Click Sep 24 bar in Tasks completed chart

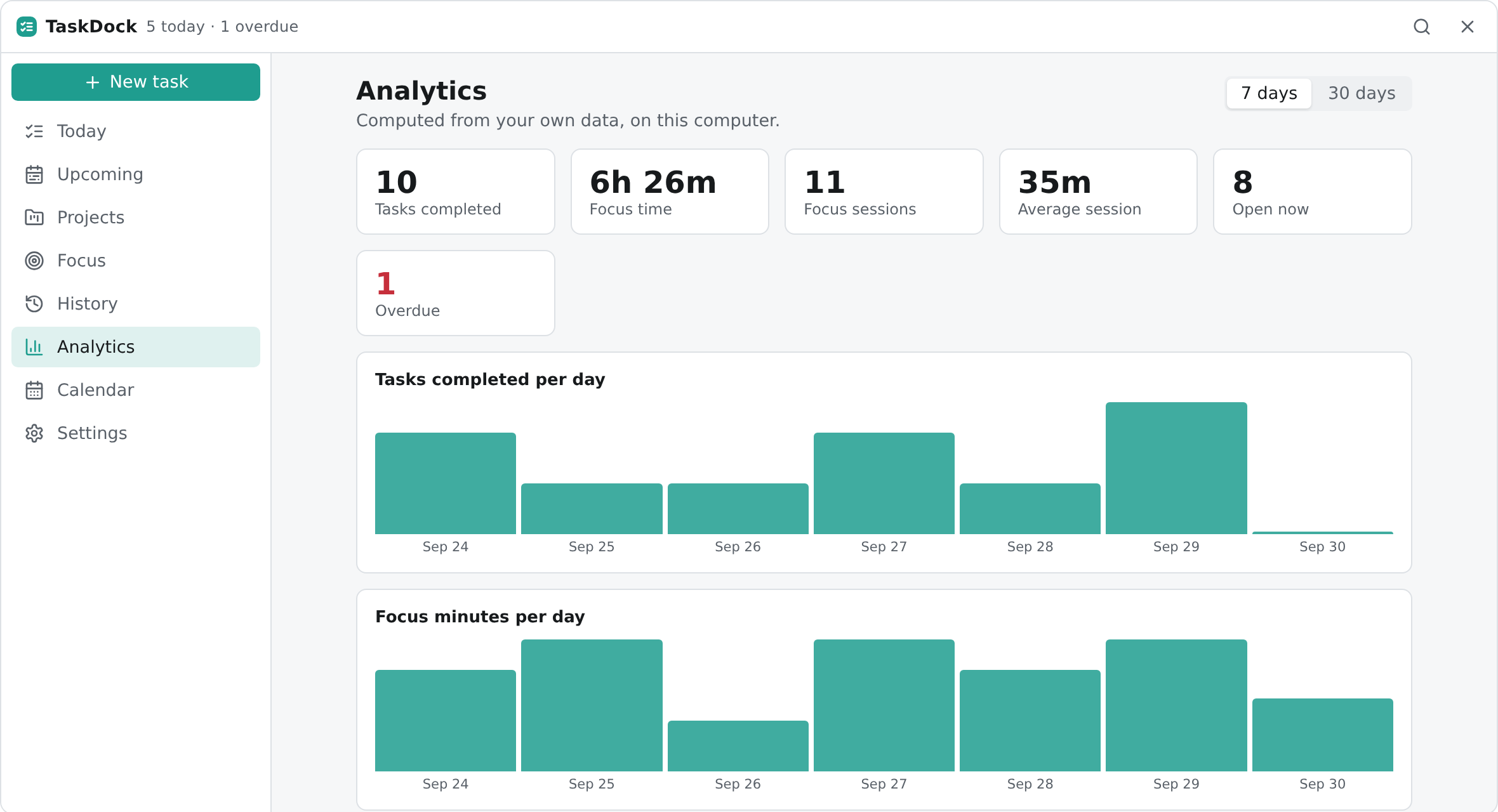tap(446, 483)
